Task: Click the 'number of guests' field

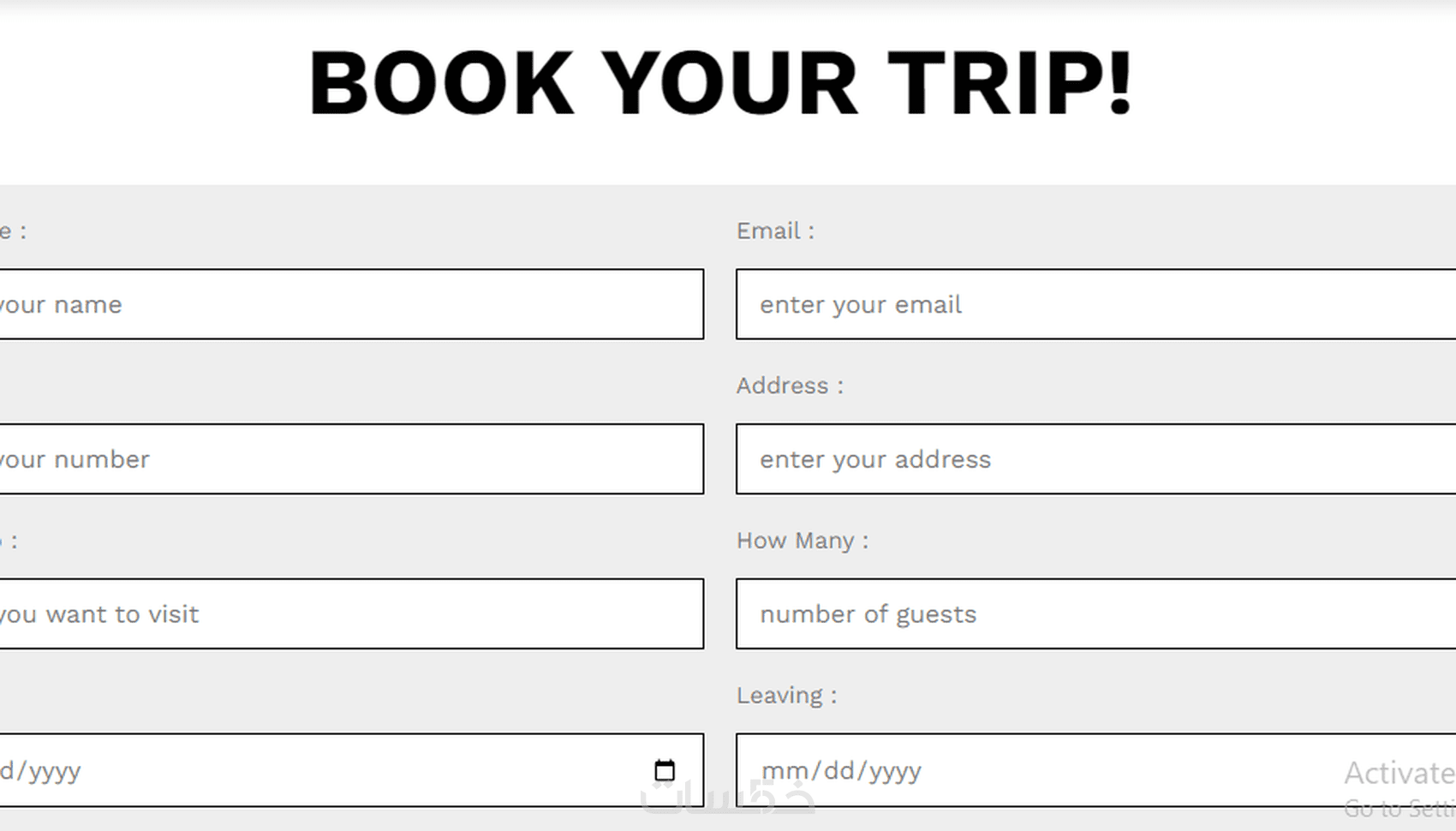Action: (x=1095, y=613)
